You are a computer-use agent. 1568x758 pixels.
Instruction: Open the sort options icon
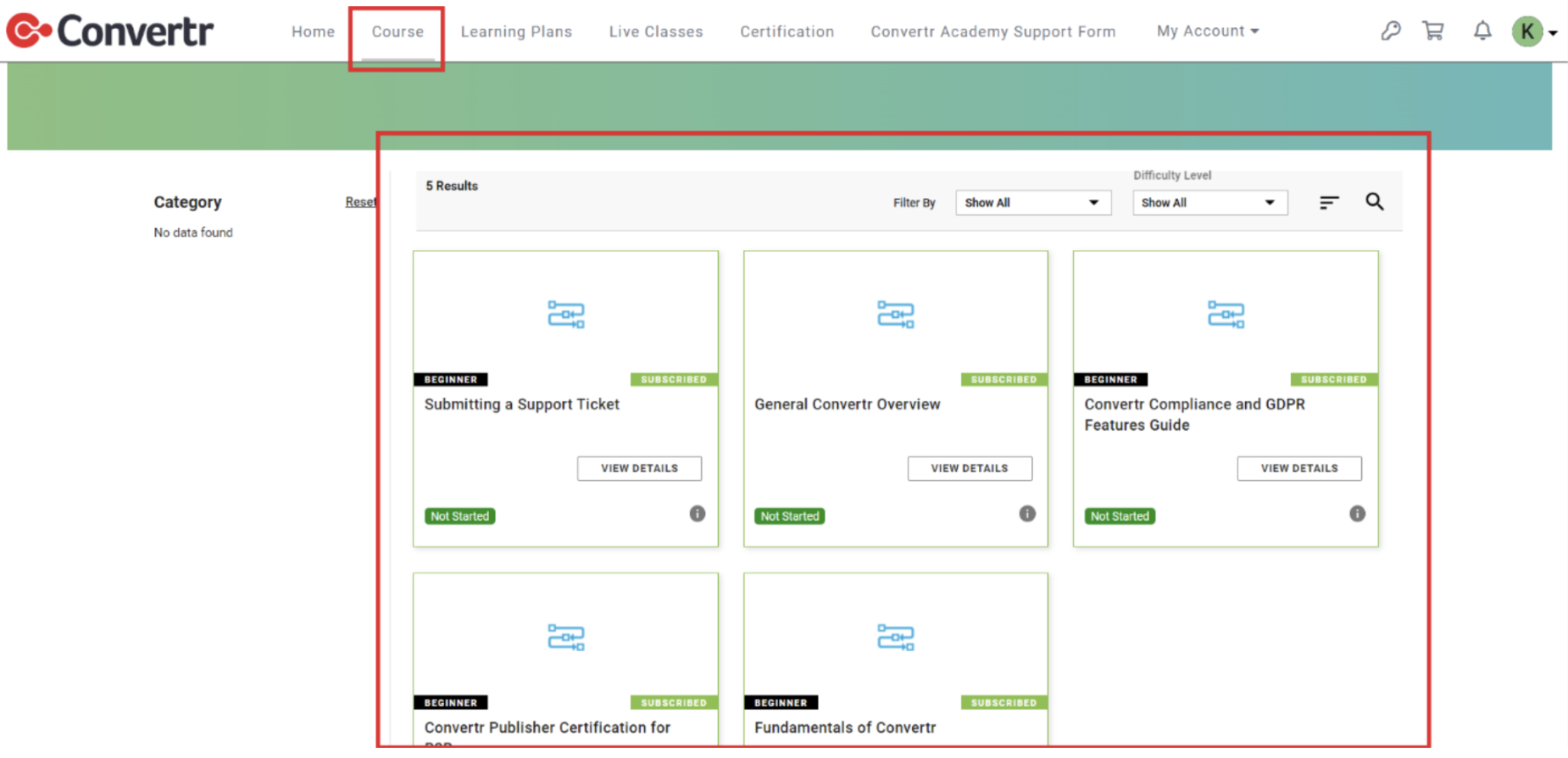1329,202
